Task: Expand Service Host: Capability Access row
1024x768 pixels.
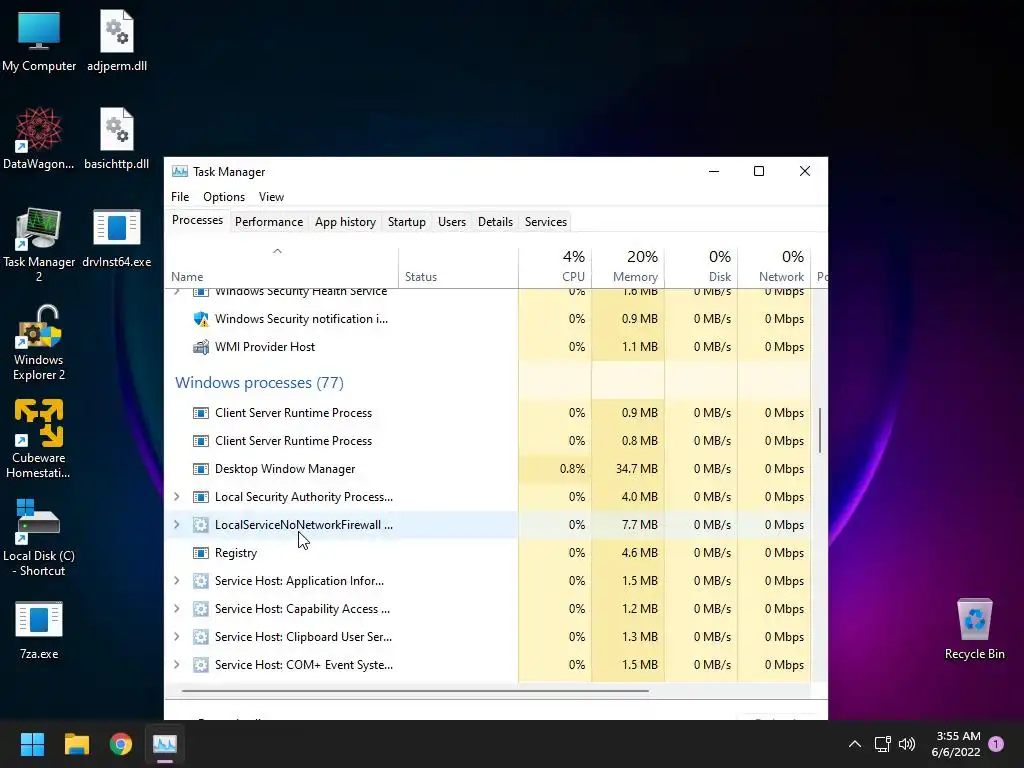Action: click(176, 609)
